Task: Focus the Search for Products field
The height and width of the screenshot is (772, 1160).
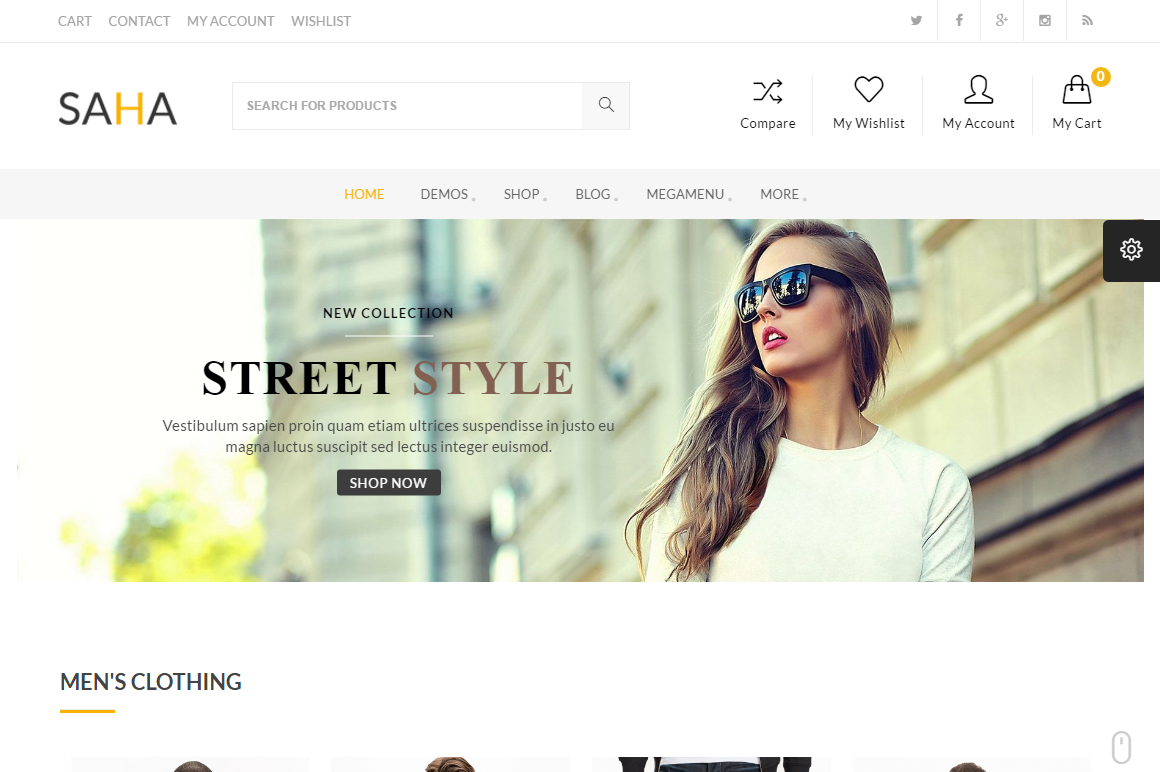Action: click(x=407, y=105)
